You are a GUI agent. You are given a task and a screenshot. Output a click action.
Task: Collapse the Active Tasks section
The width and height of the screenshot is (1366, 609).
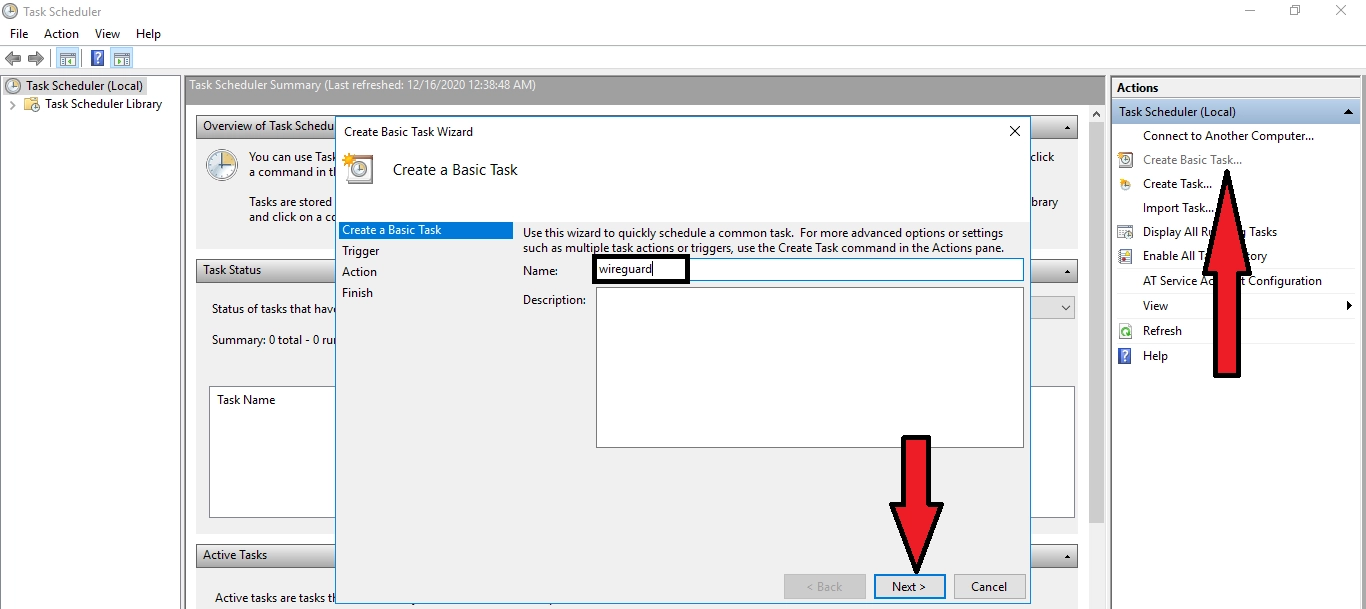pos(1068,556)
